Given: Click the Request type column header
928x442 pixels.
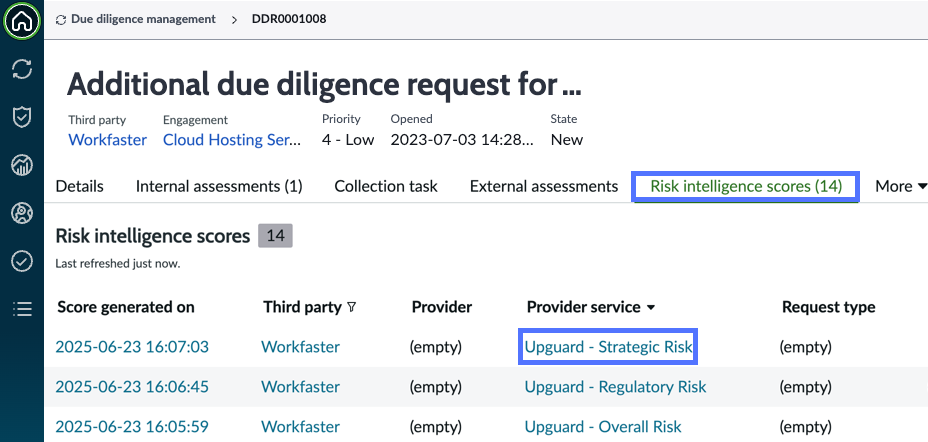Looking at the screenshot, I should coord(828,307).
